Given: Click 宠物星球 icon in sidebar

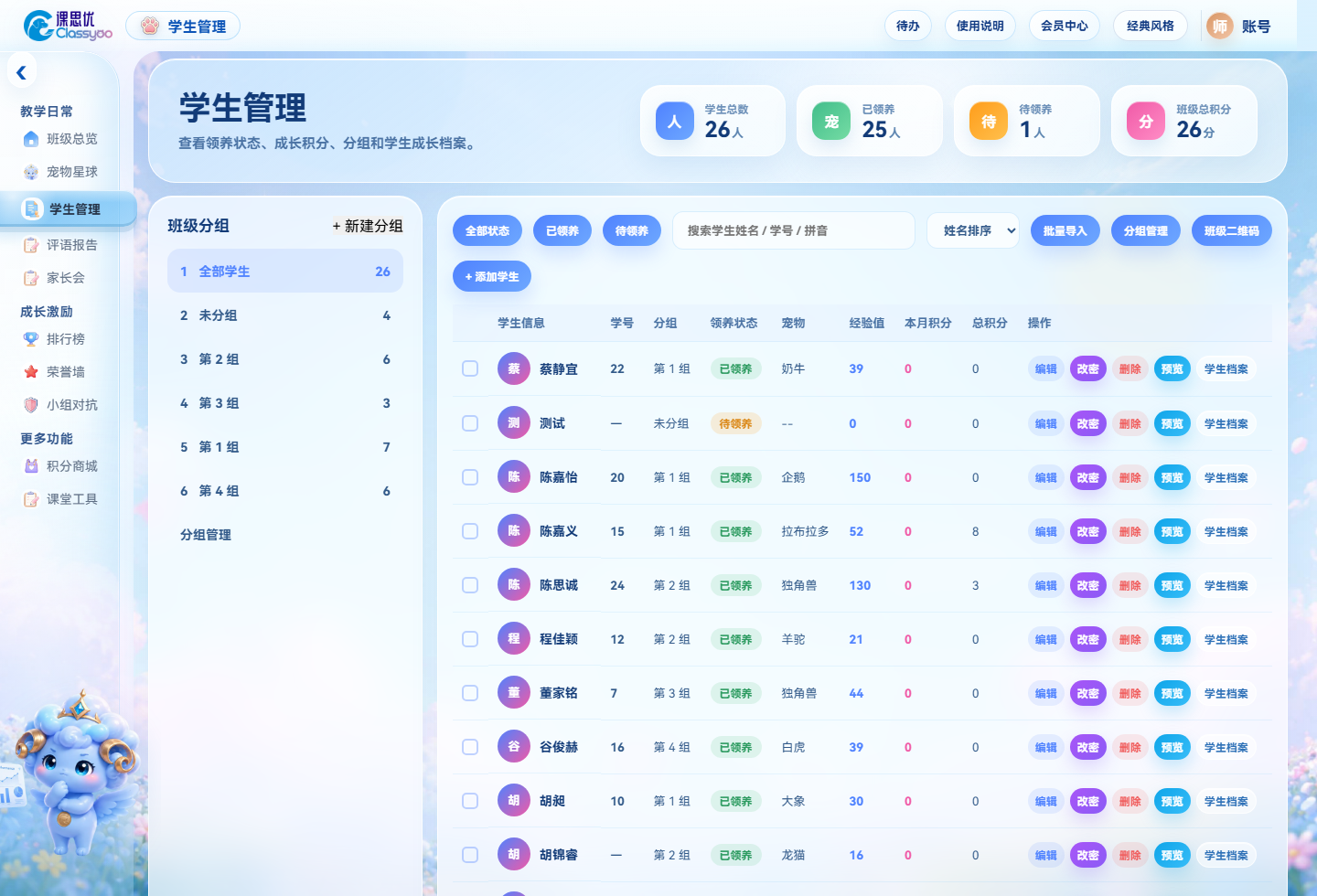Looking at the screenshot, I should pyautogui.click(x=31, y=172).
